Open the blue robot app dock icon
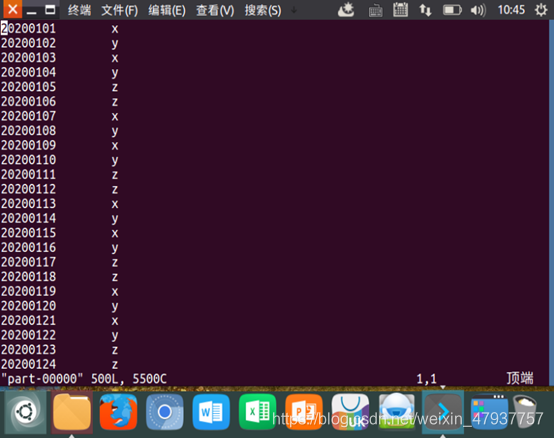 (396, 411)
